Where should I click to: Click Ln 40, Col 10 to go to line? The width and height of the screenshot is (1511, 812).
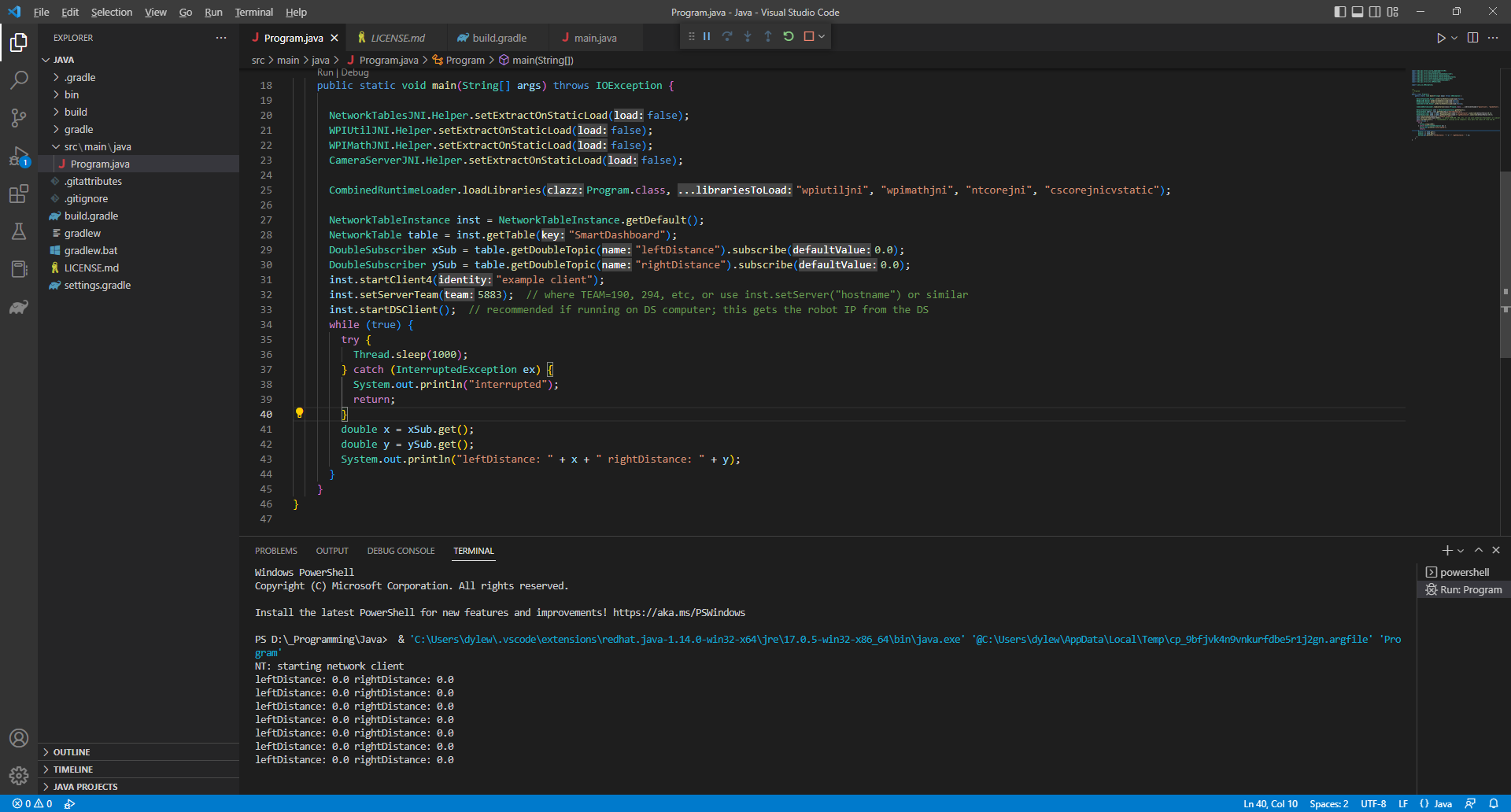[x=1269, y=803]
